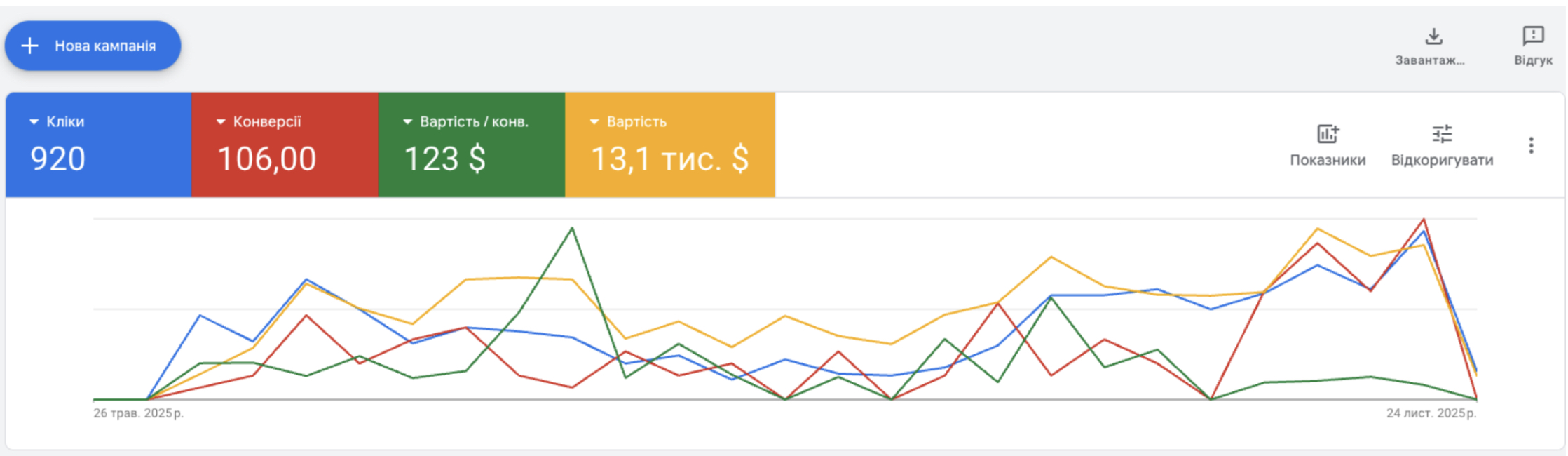1568x456 pixels.
Task: Click the download arrow icon
Action: click(1434, 36)
